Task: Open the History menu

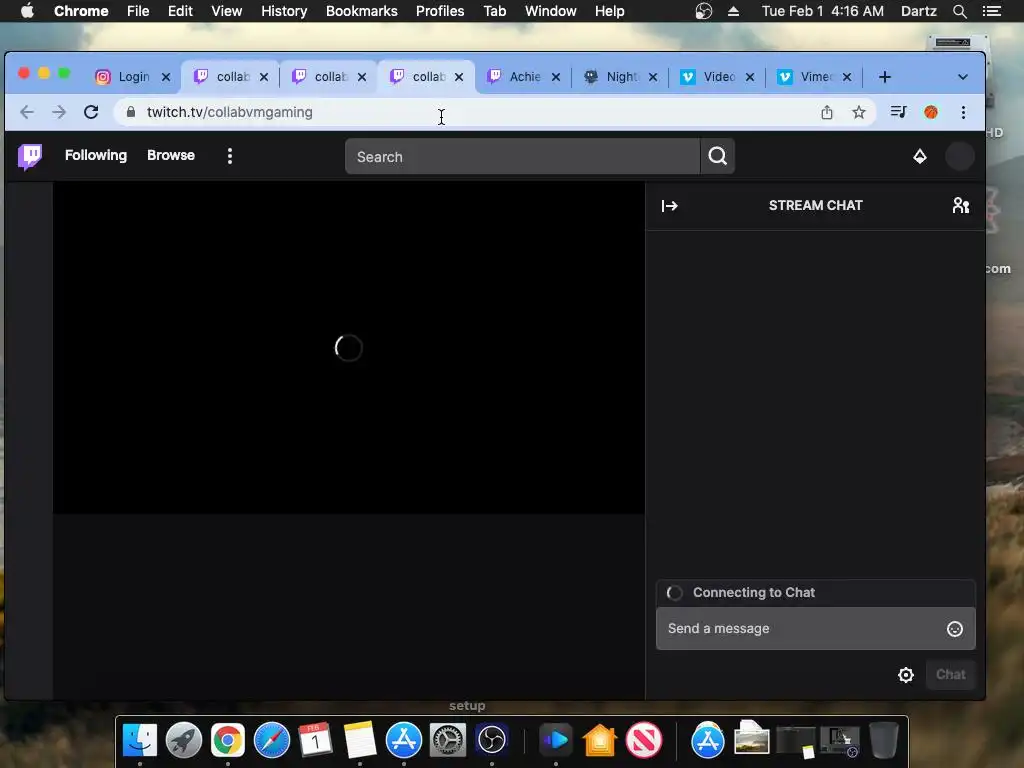Action: [x=283, y=11]
